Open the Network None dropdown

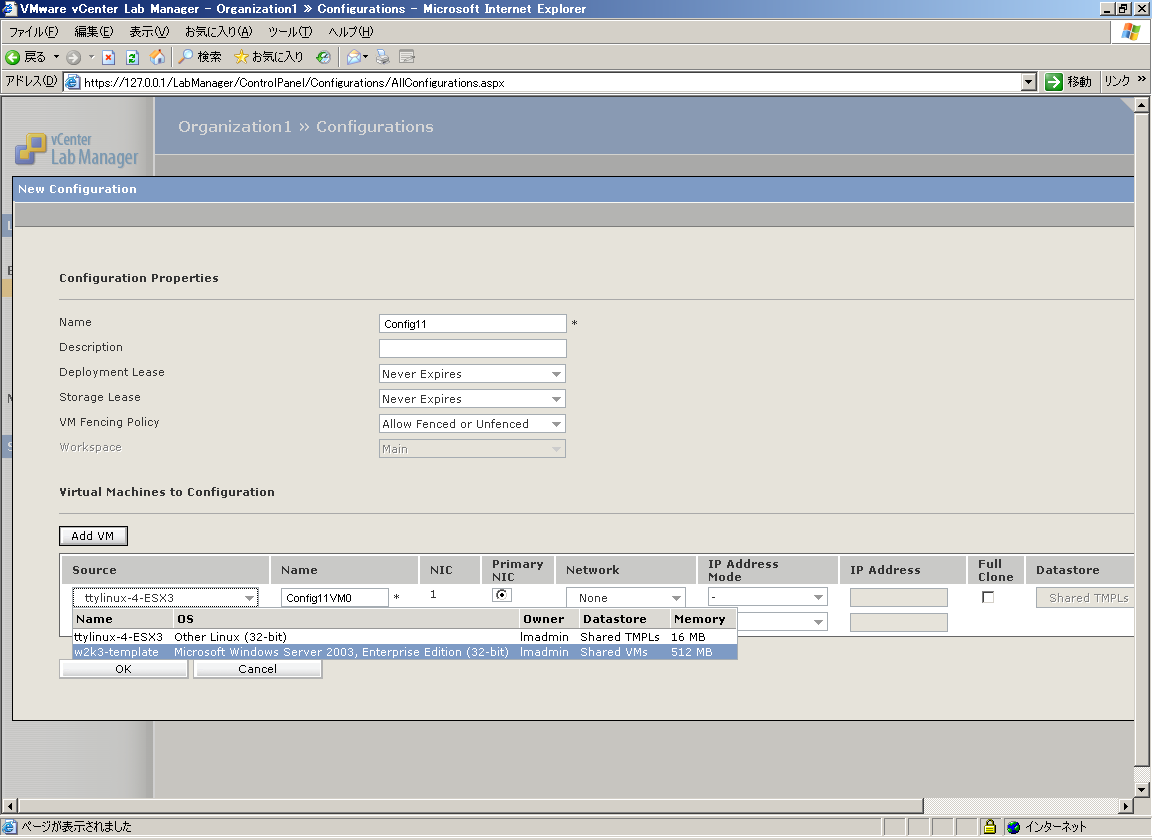626,597
